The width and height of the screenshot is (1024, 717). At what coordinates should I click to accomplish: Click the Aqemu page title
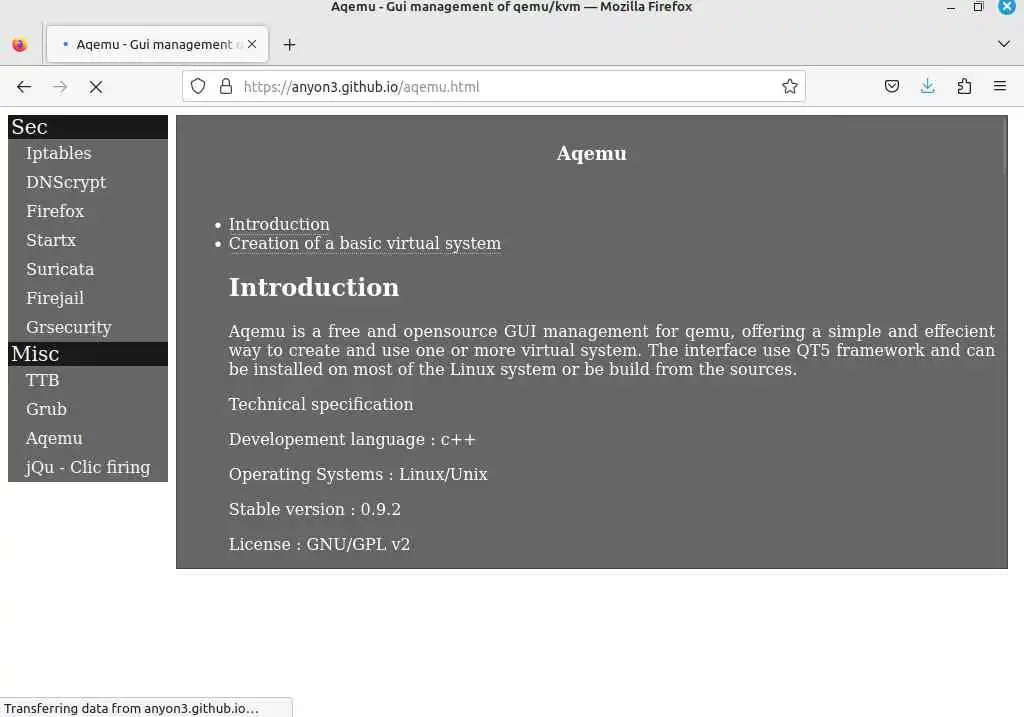click(591, 153)
